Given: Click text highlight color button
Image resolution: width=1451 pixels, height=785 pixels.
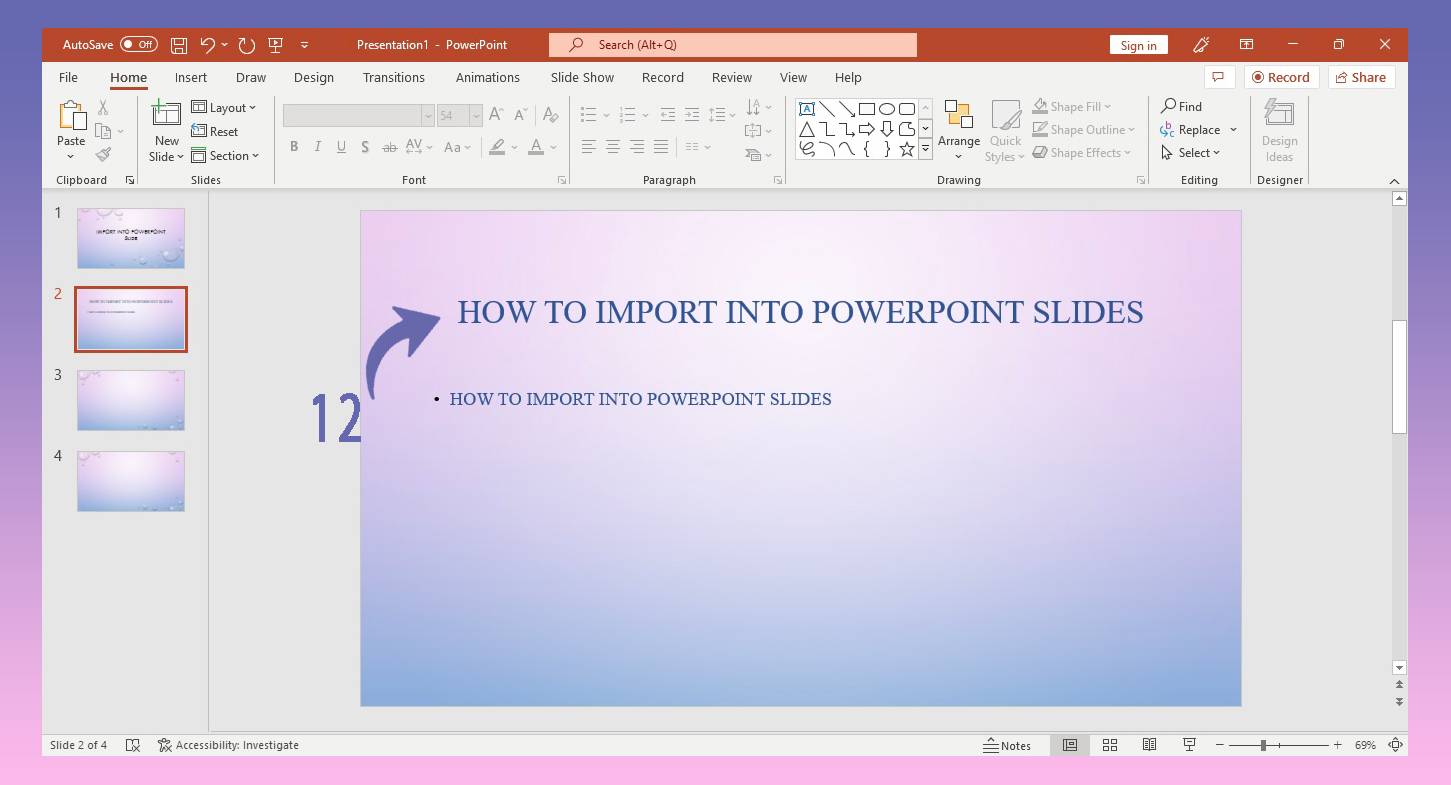Looking at the screenshot, I should (x=497, y=147).
